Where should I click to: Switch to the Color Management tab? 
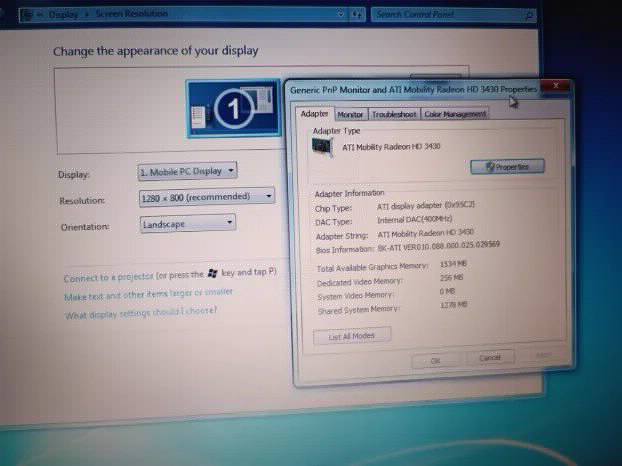coord(455,114)
